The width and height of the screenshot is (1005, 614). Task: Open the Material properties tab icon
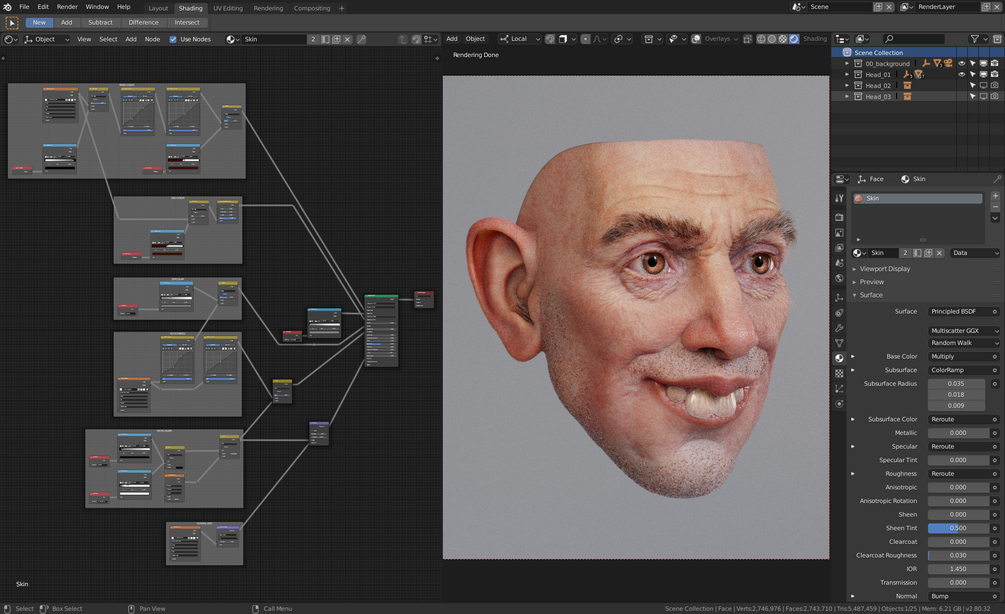click(x=839, y=358)
